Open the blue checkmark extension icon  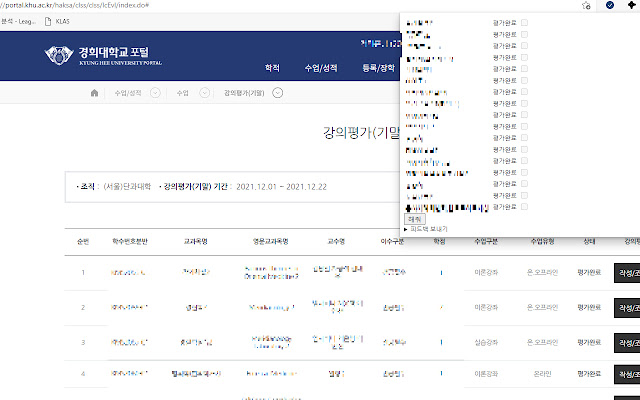[610, 5]
